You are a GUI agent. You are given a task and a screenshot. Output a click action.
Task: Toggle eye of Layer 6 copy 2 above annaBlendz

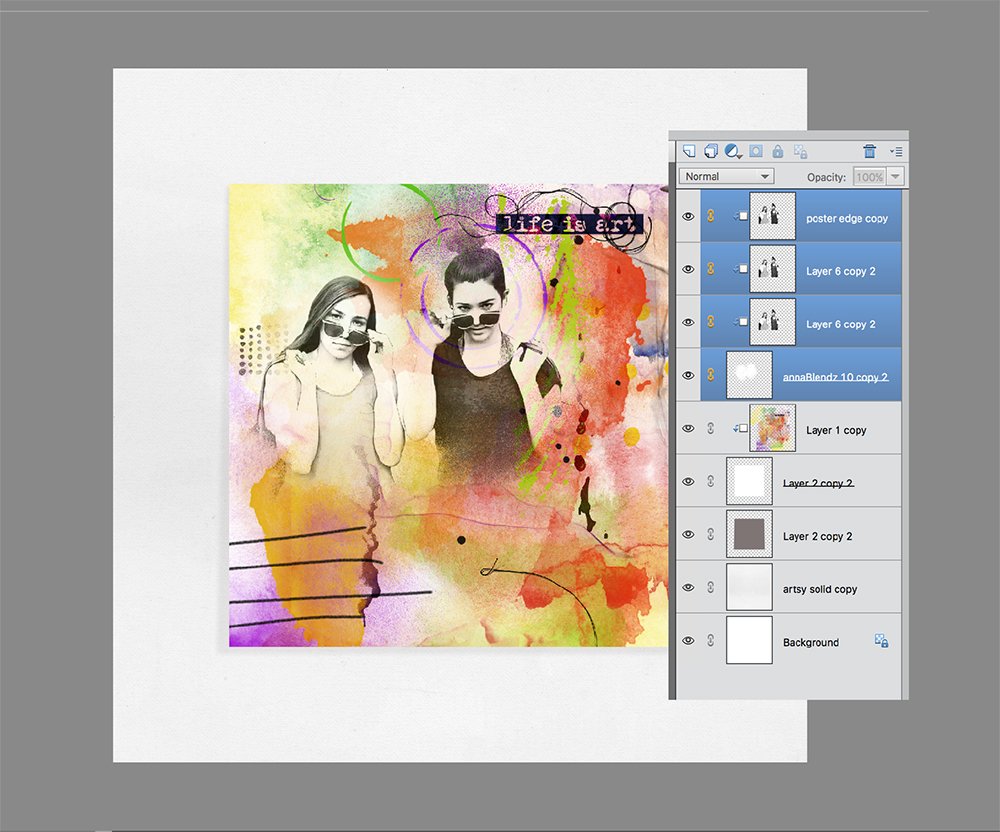[688, 322]
